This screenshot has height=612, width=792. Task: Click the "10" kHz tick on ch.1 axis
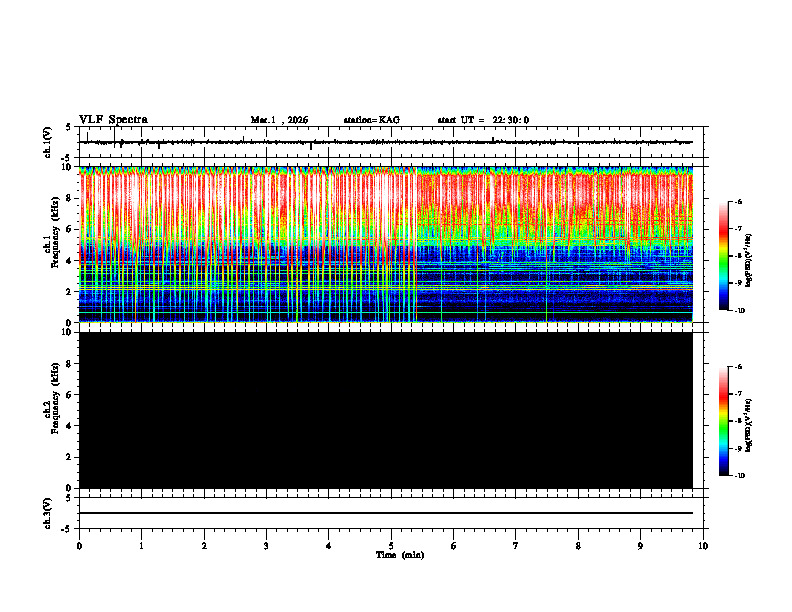pyautogui.click(x=68, y=167)
